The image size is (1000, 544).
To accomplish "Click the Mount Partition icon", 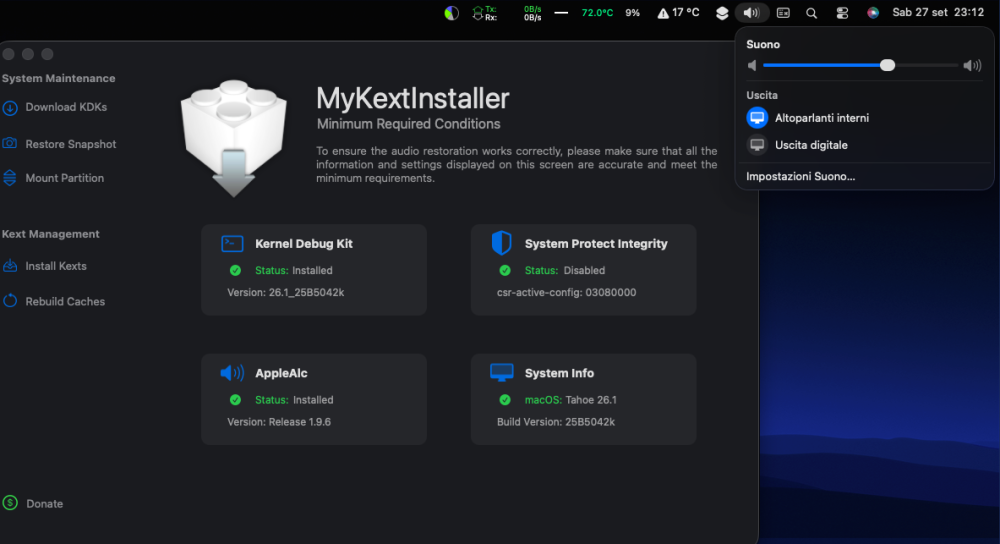I will click(x=10, y=178).
